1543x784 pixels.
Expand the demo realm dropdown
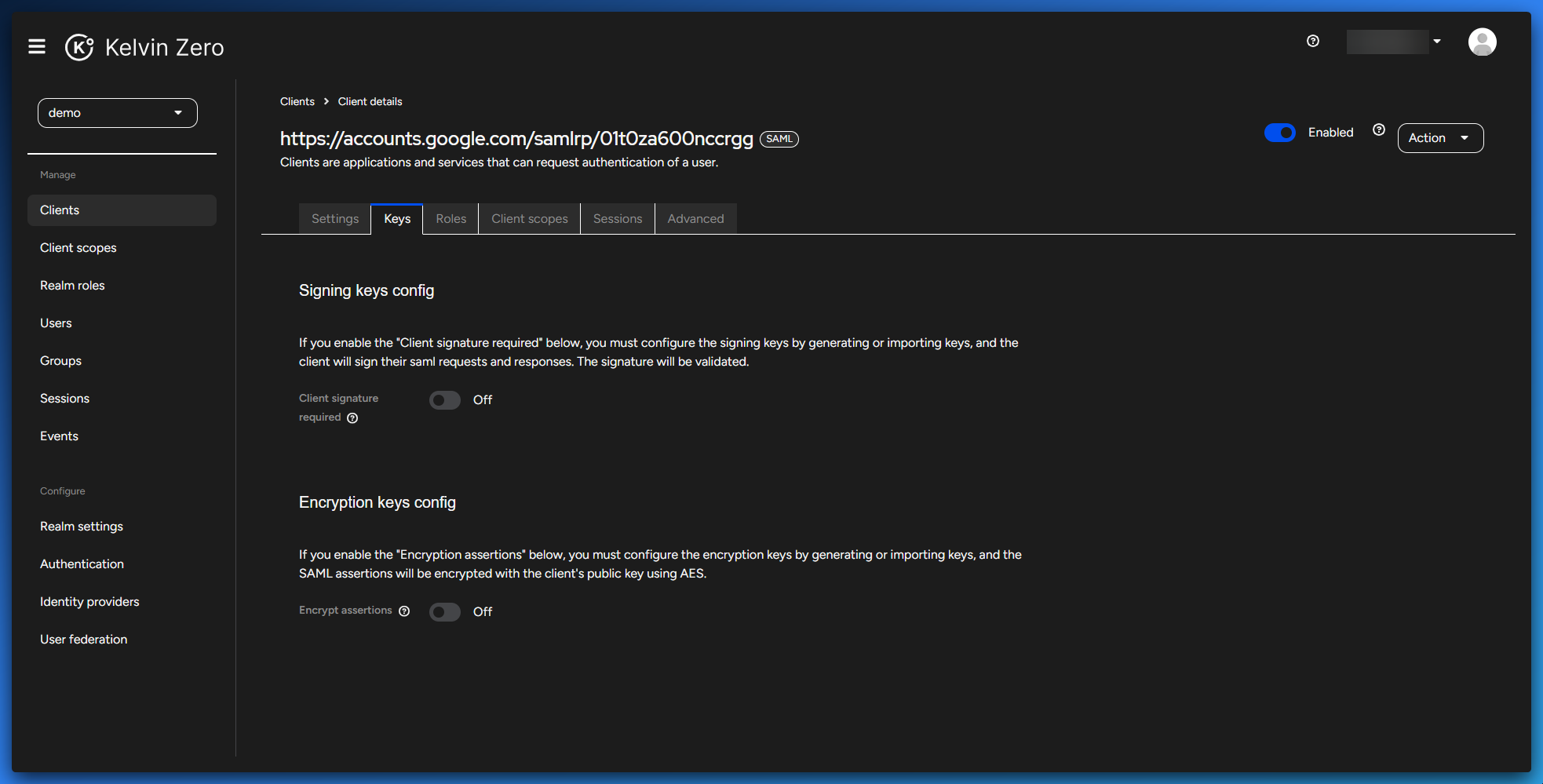coord(118,113)
